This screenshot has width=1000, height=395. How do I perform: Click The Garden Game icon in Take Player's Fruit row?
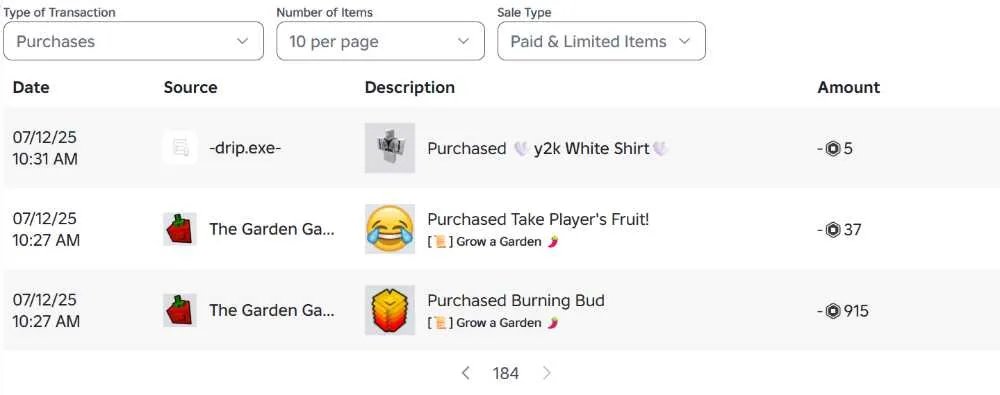tap(180, 229)
